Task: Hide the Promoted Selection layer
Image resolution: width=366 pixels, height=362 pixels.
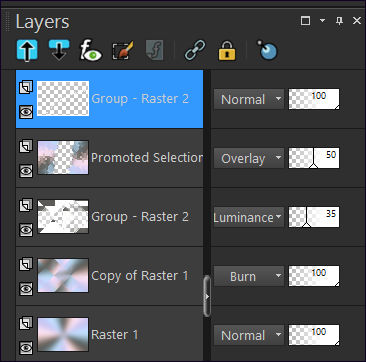Action: coord(26,171)
